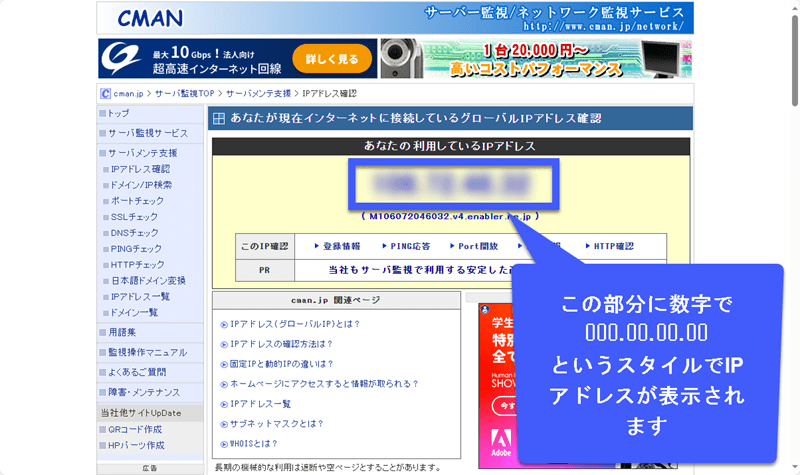Choose SSLチェック in the sidebar

tap(134, 217)
